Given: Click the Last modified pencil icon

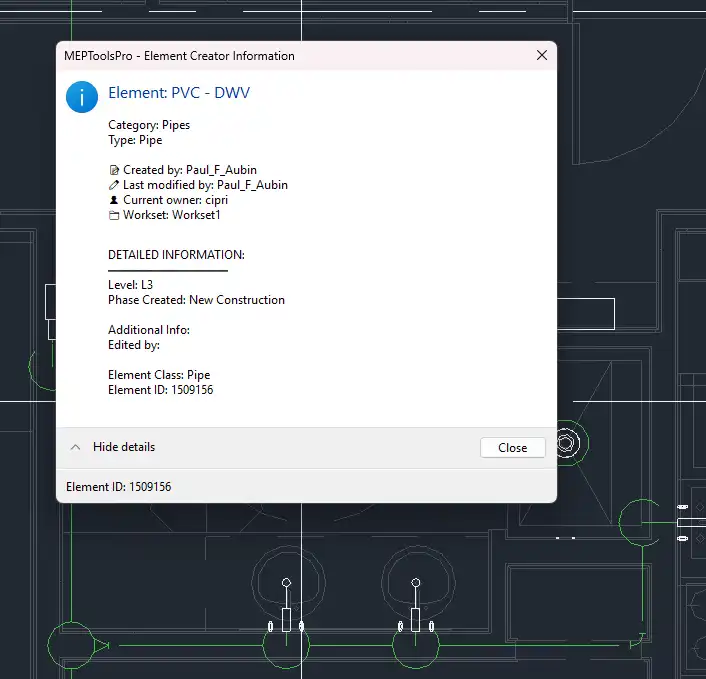Looking at the screenshot, I should [x=113, y=185].
